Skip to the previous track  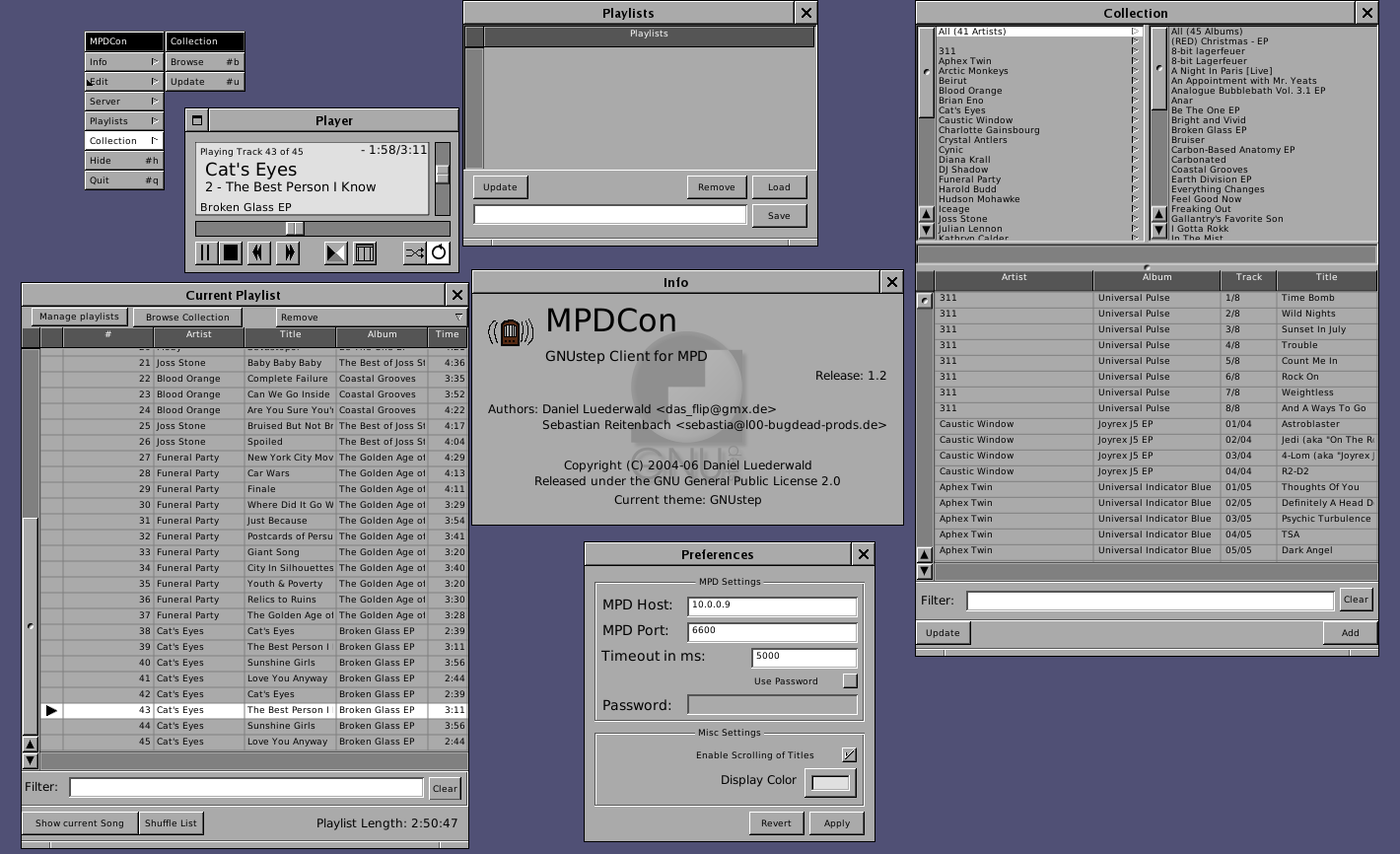click(x=258, y=253)
